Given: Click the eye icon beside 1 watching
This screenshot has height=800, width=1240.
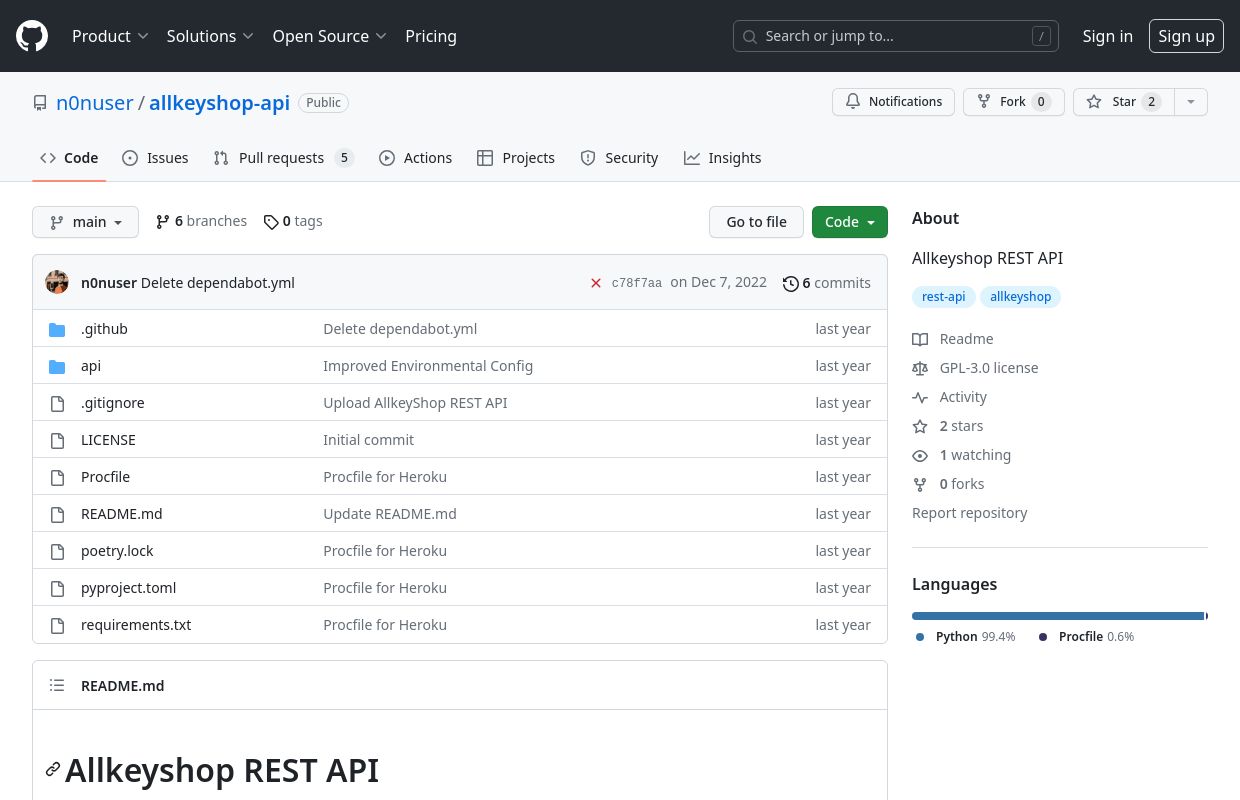Looking at the screenshot, I should click(x=920, y=455).
